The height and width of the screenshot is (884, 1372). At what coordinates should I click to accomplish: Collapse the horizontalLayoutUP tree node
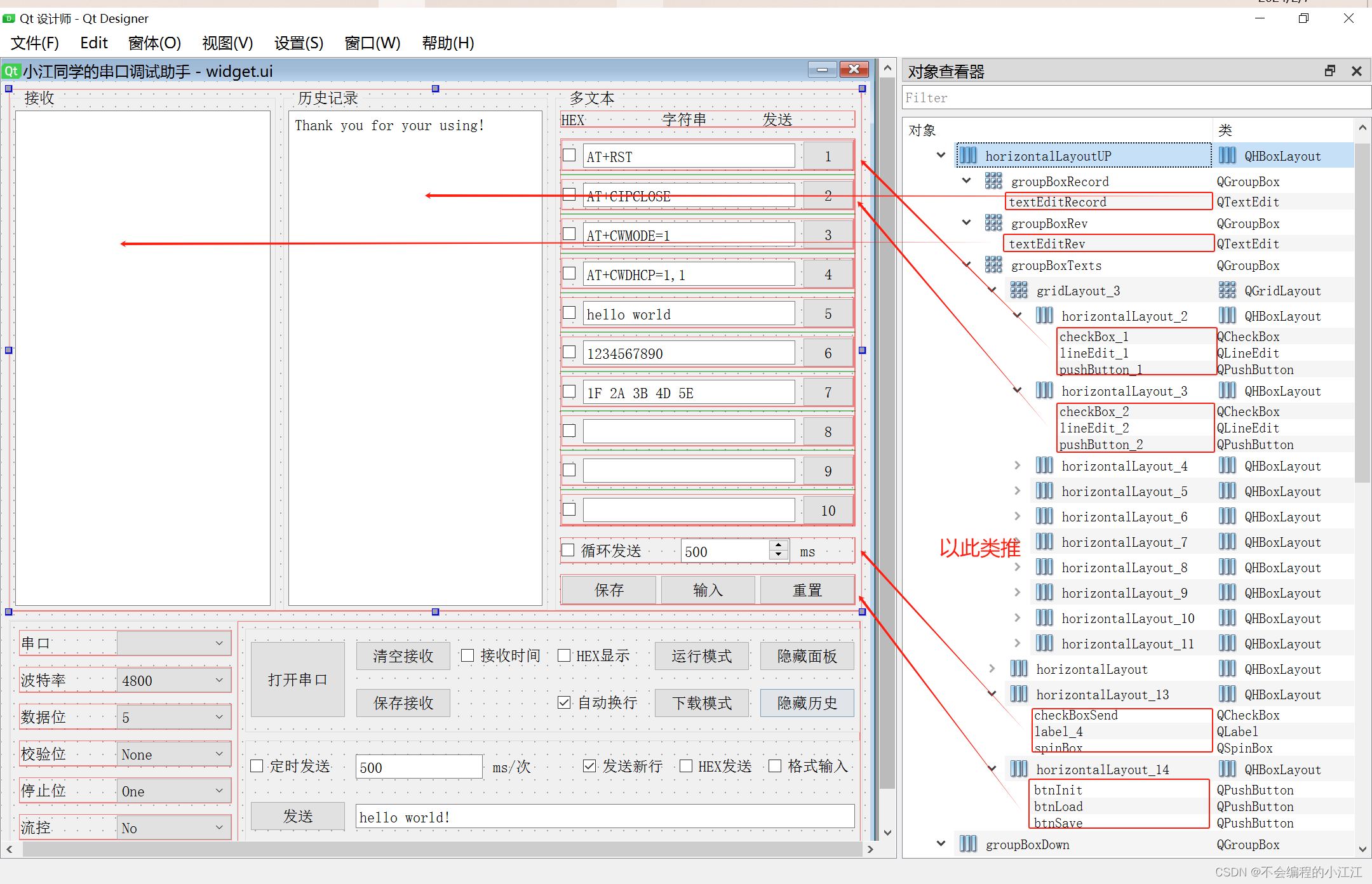(x=941, y=156)
